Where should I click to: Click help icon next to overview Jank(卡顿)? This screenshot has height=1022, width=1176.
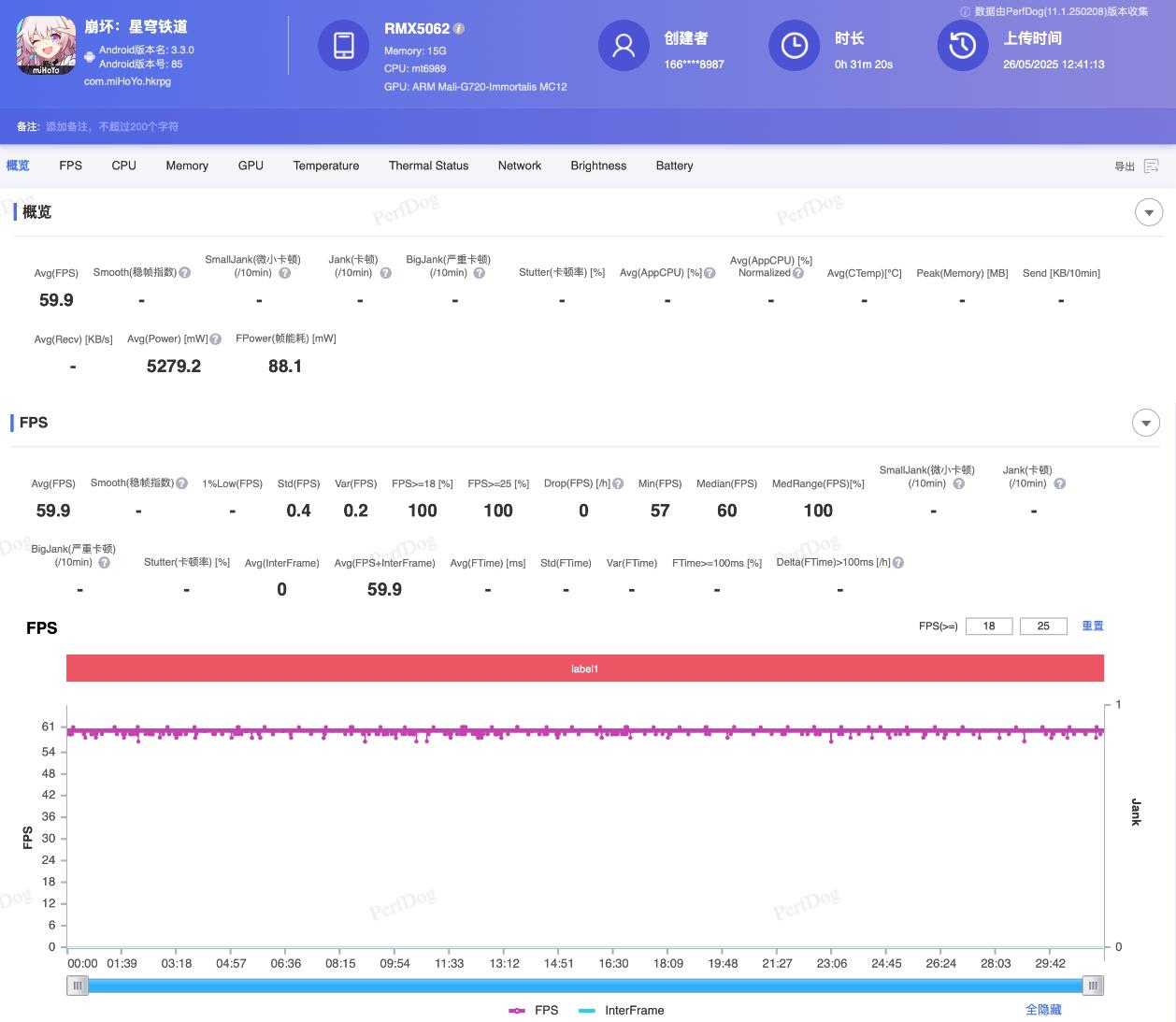click(x=386, y=273)
